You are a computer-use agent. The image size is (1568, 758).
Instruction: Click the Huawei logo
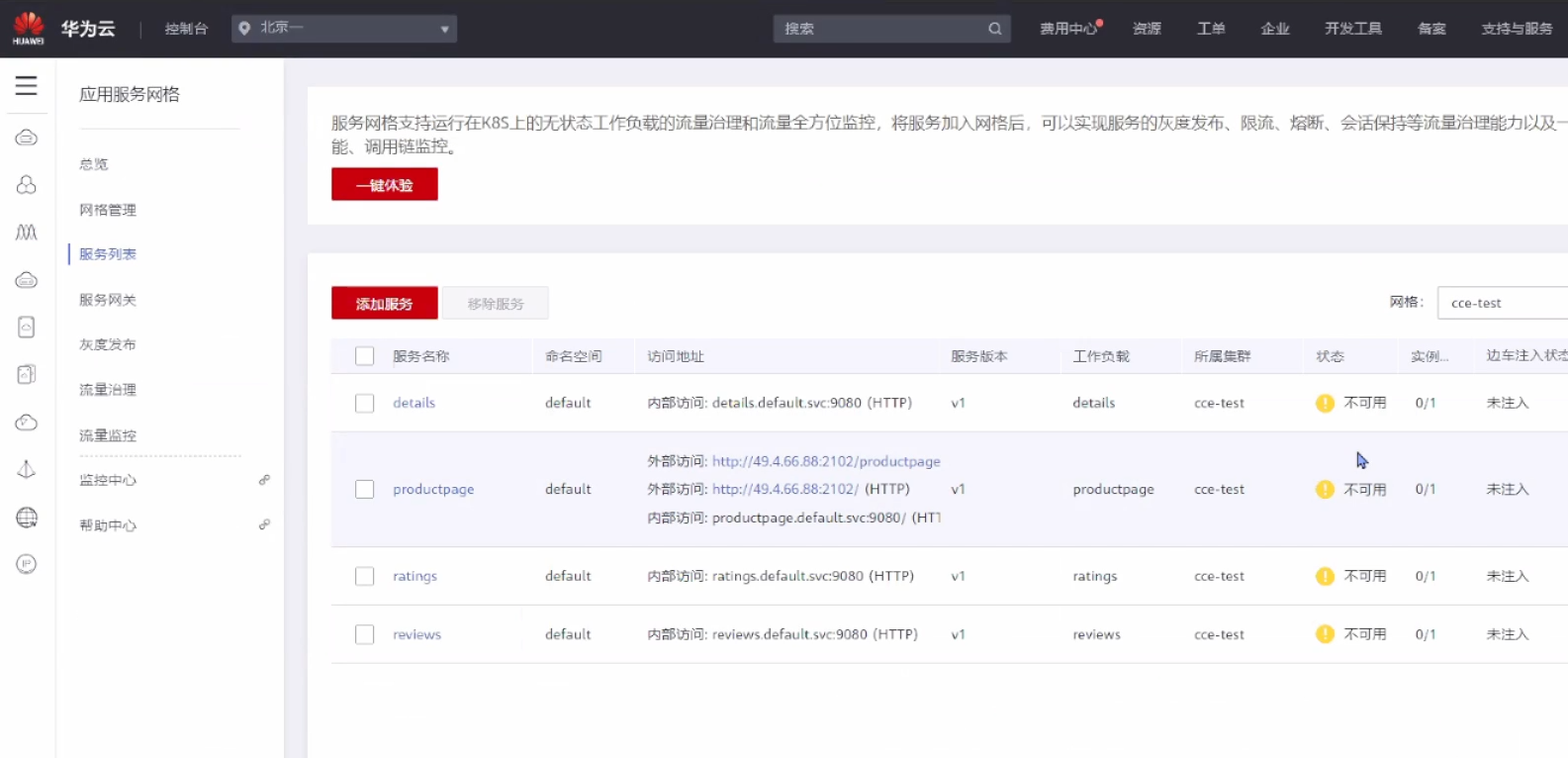coord(29,28)
